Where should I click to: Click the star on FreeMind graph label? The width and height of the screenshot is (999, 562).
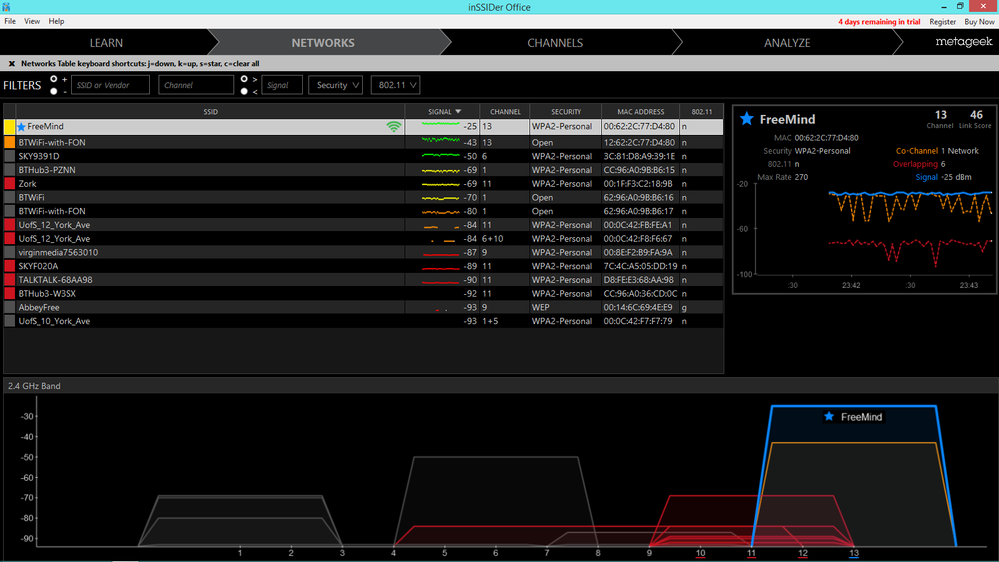click(x=829, y=416)
